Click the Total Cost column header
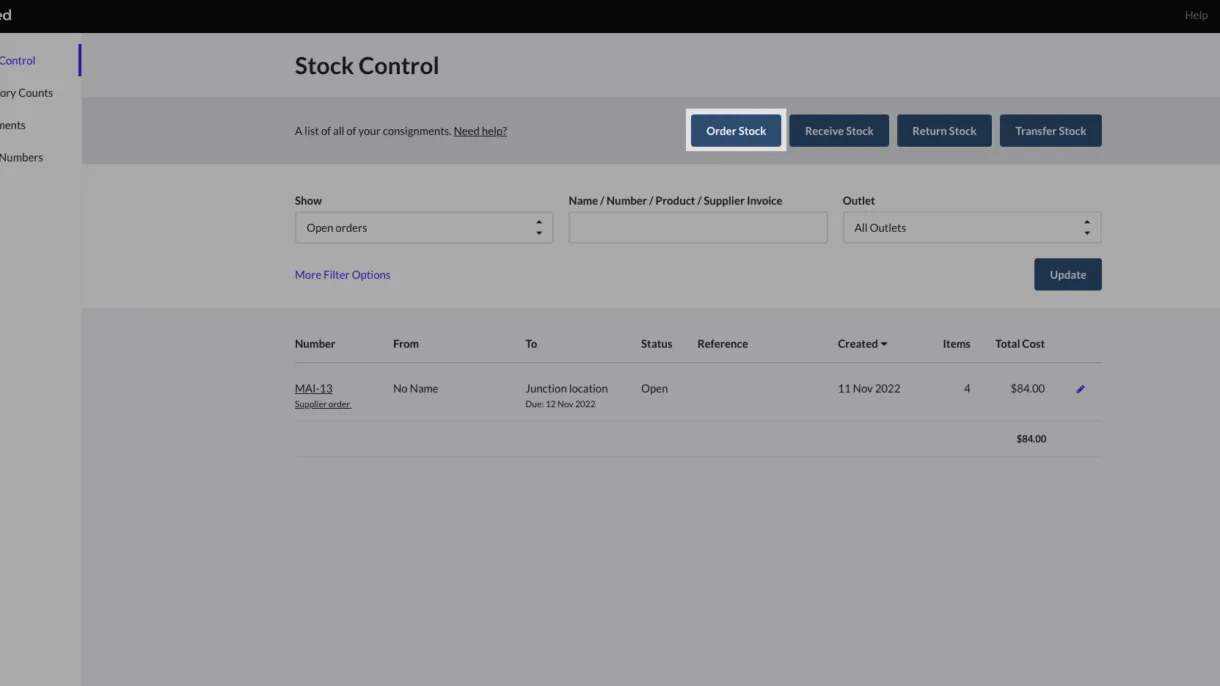Viewport: 1220px width, 686px height. click(x=1019, y=344)
